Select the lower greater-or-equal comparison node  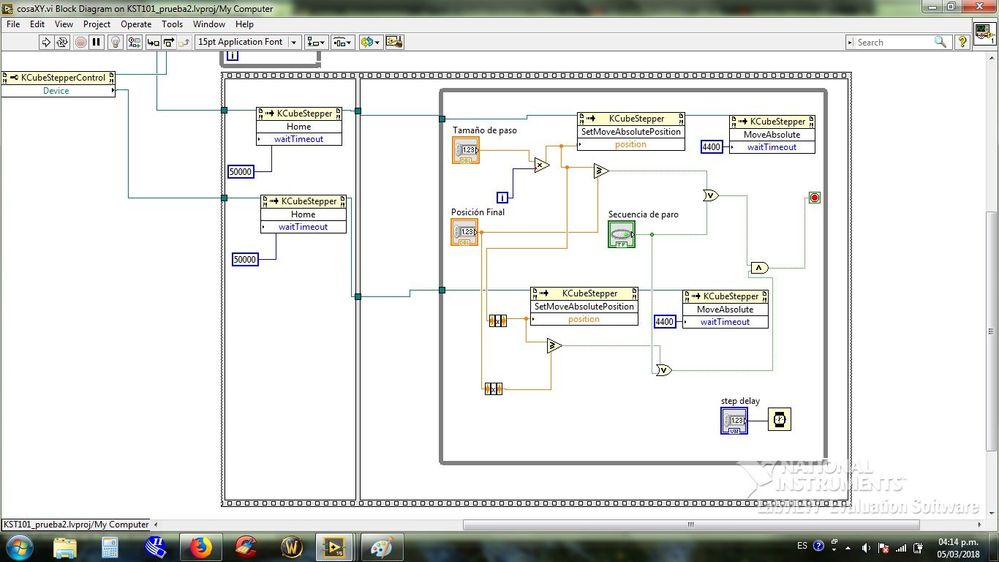(x=554, y=346)
